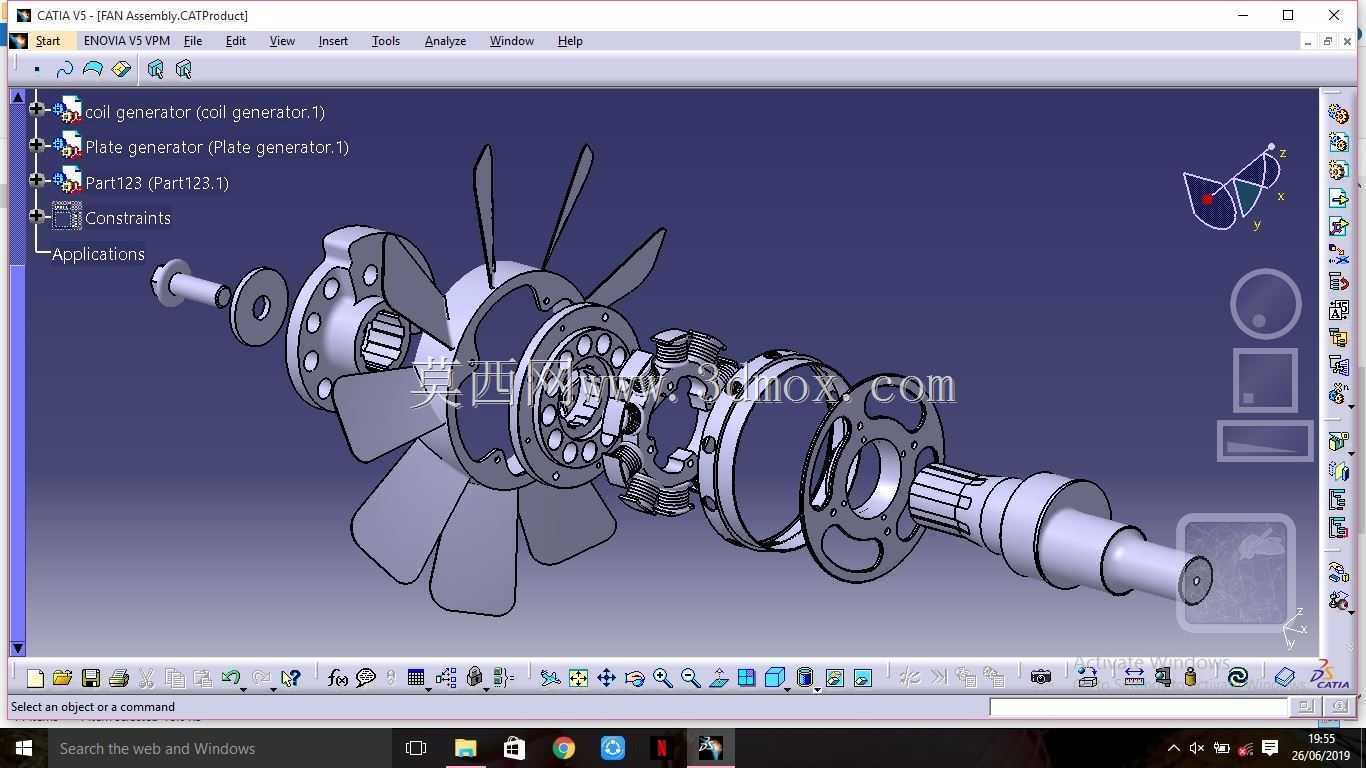Click the Zoom In magnifier
1366x768 pixels.
[x=662, y=678]
